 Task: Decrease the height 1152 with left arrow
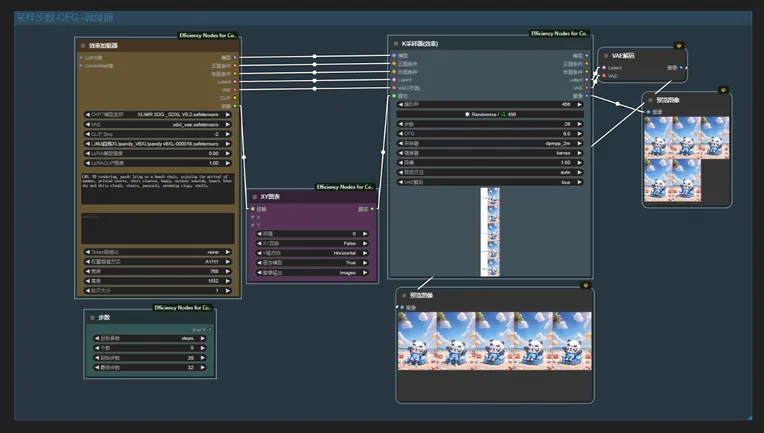coord(88,281)
